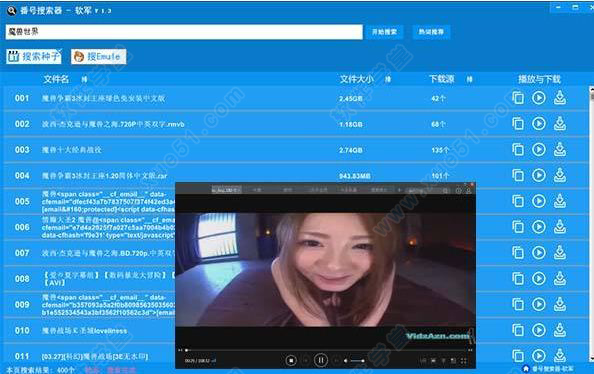Sort results by 文件名 column arrow
Screen dimensions: 594x374
(x=84, y=79)
